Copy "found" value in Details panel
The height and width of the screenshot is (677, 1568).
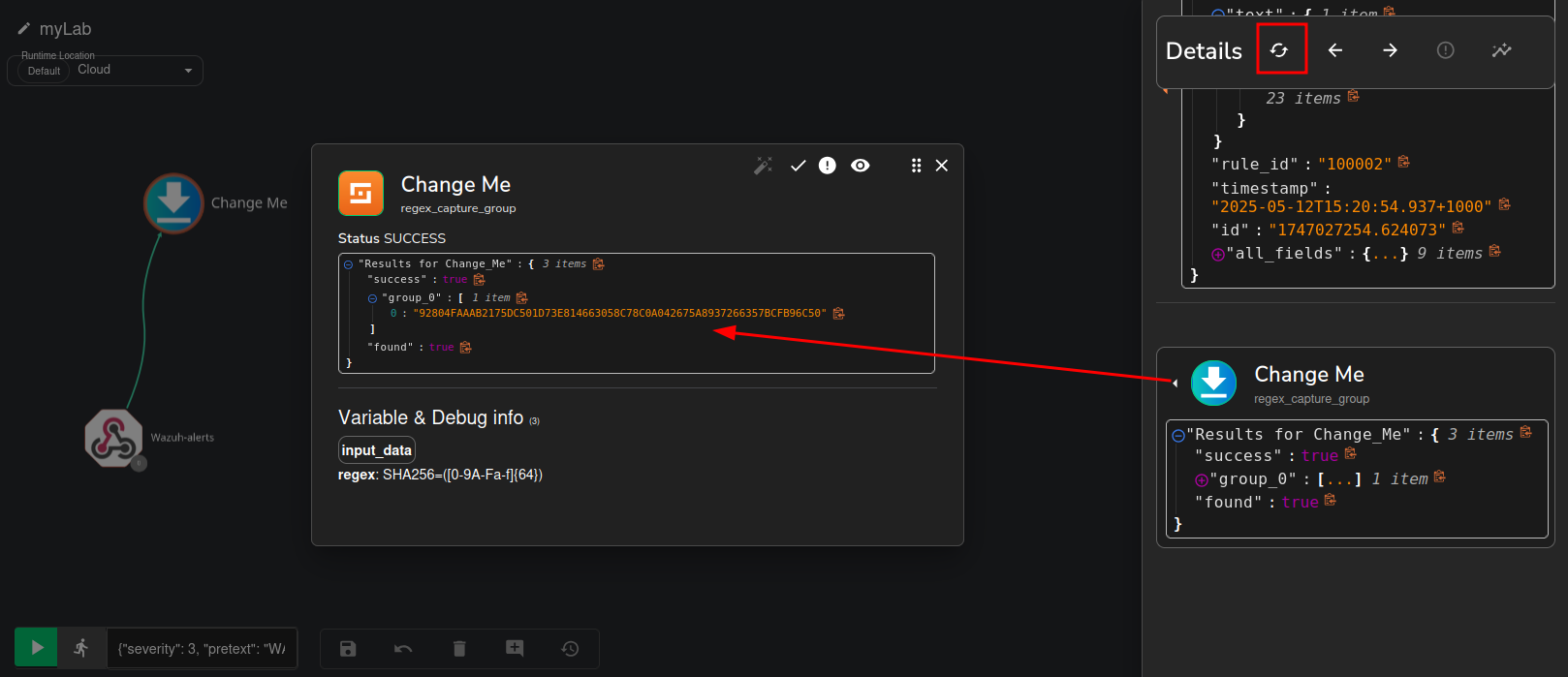tap(1330, 500)
